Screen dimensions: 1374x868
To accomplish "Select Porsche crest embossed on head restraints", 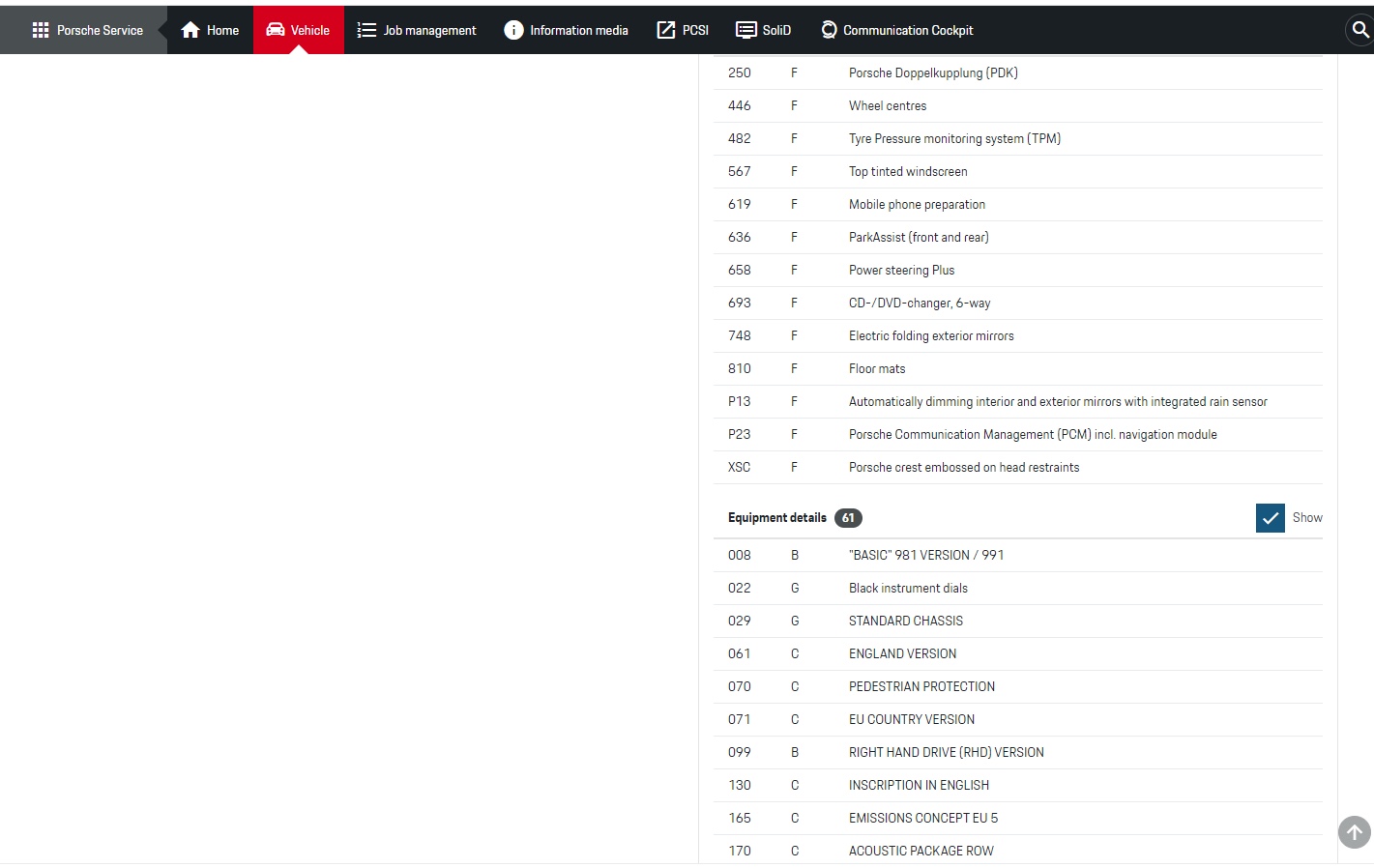I will click(x=1018, y=467).
